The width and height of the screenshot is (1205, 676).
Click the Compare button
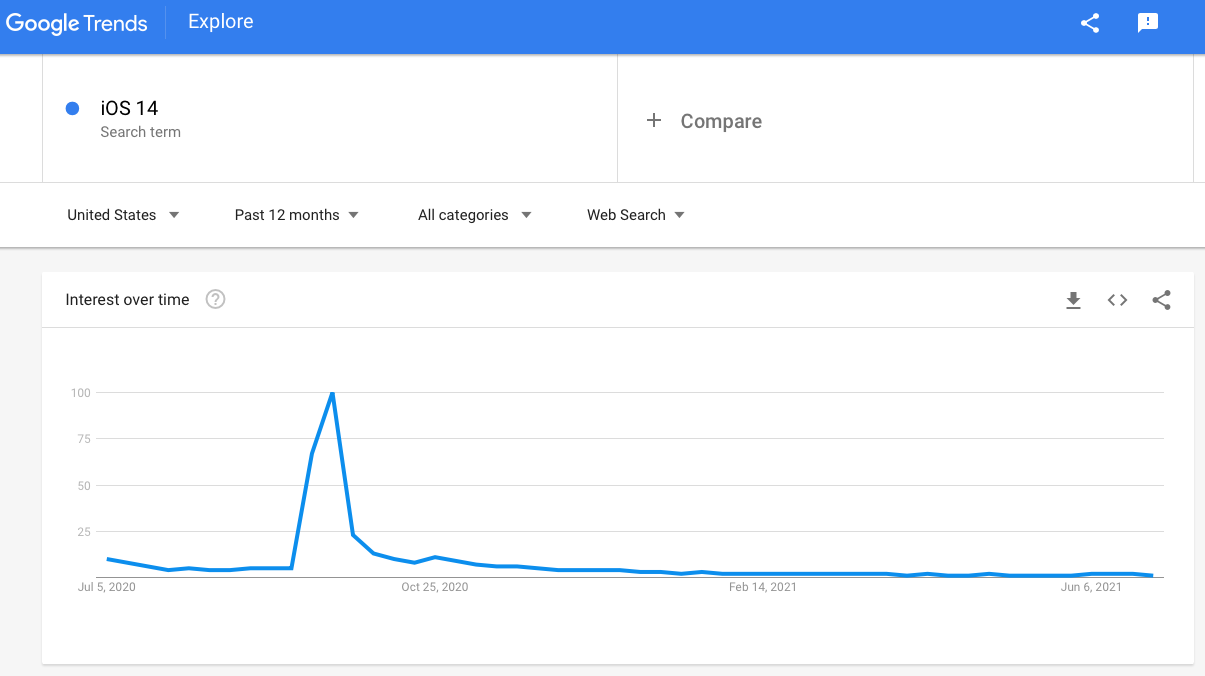720,121
